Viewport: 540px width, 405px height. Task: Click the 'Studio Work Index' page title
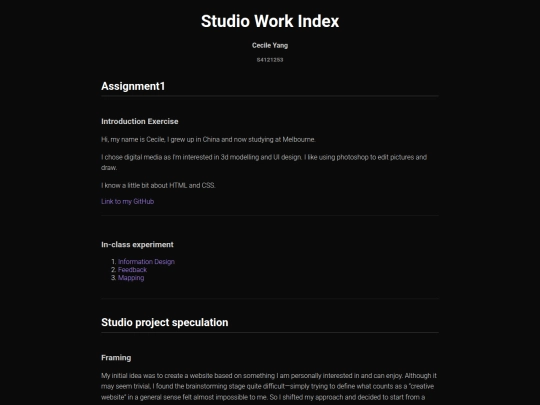[x=270, y=21]
